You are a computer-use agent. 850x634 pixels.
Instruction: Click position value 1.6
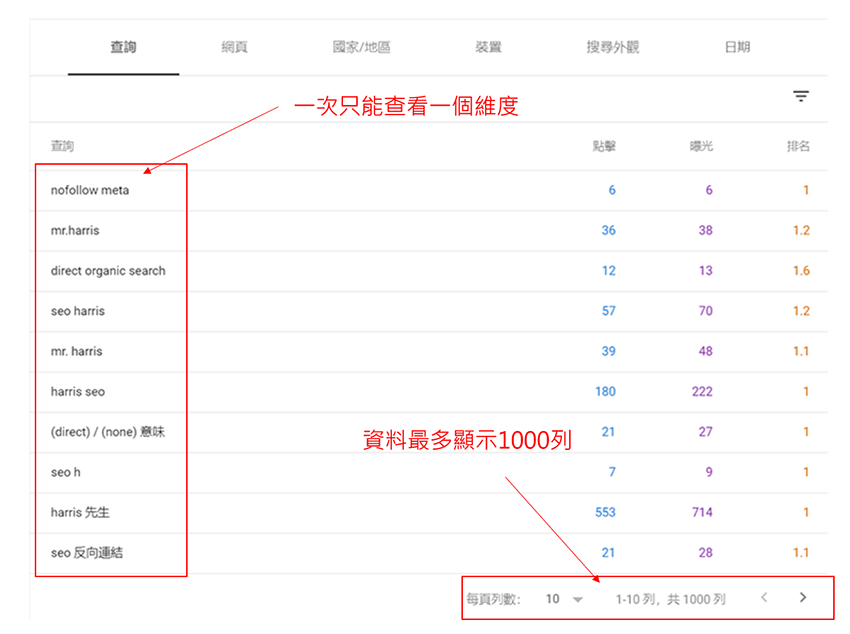tap(801, 271)
